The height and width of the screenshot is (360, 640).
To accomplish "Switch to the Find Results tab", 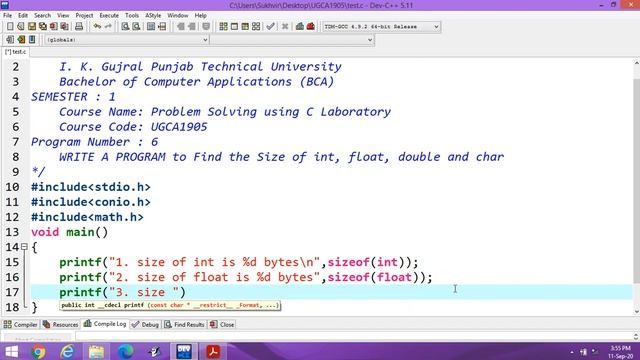I will point(184,324).
